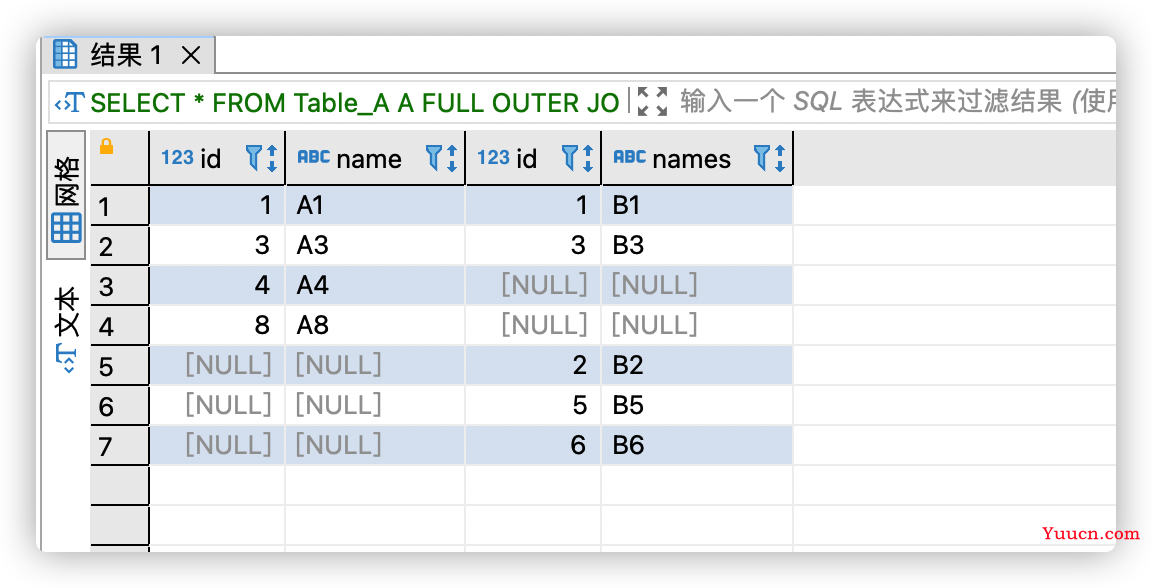Image resolution: width=1152 pixels, height=588 pixels.
Task: Select row number 7 header
Action: pos(120,445)
